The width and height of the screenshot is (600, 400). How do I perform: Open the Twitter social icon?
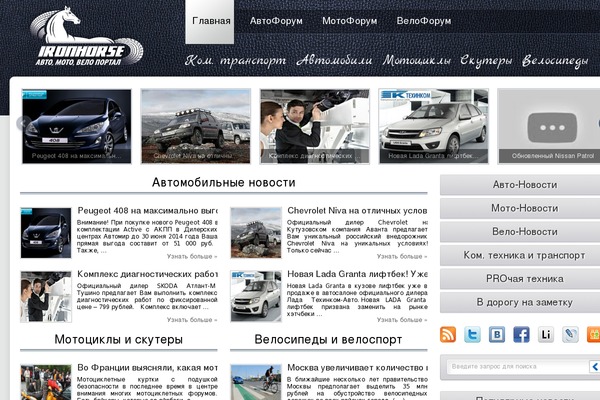472,335
